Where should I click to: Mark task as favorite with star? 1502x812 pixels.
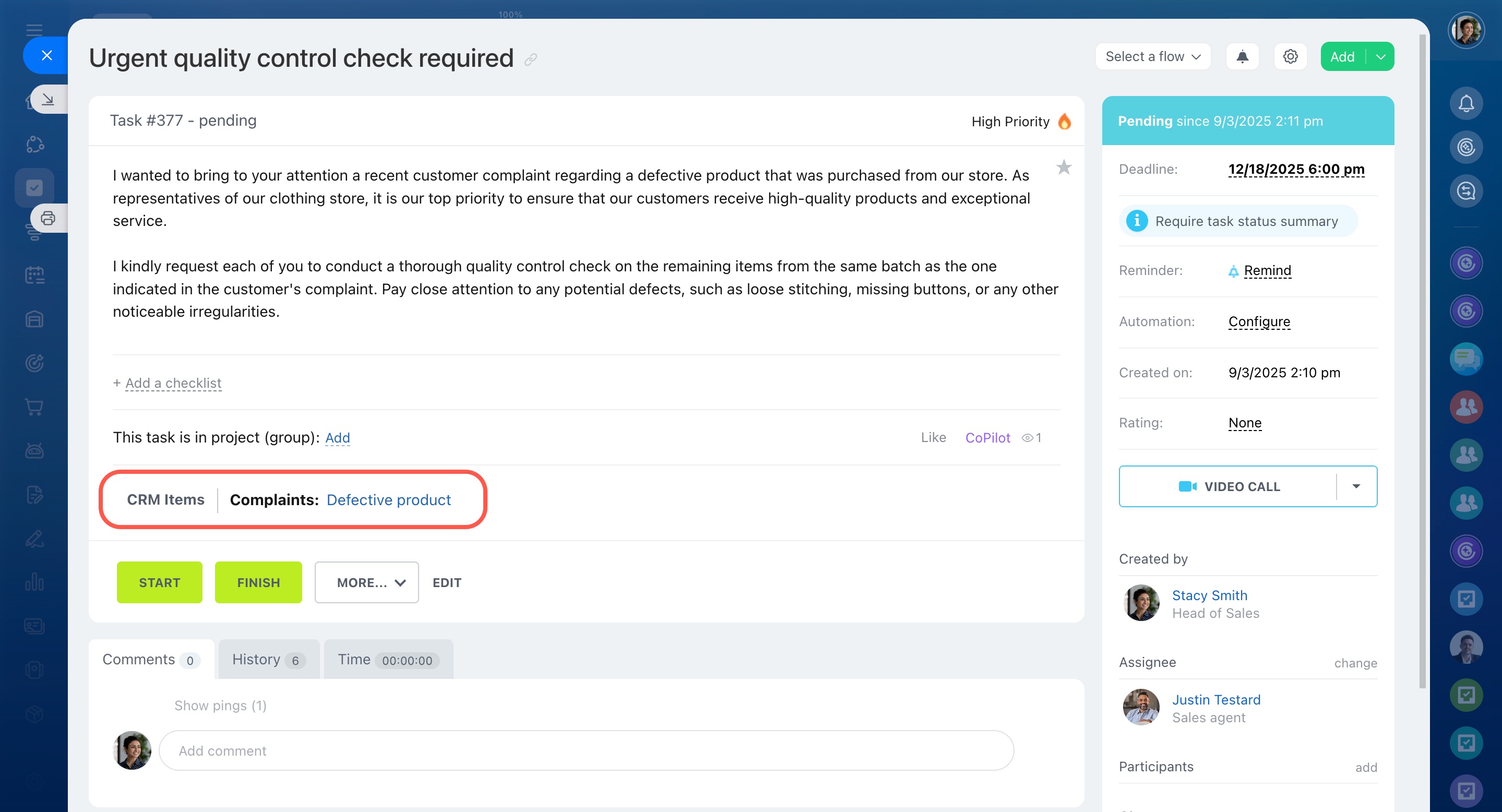pyautogui.click(x=1064, y=168)
